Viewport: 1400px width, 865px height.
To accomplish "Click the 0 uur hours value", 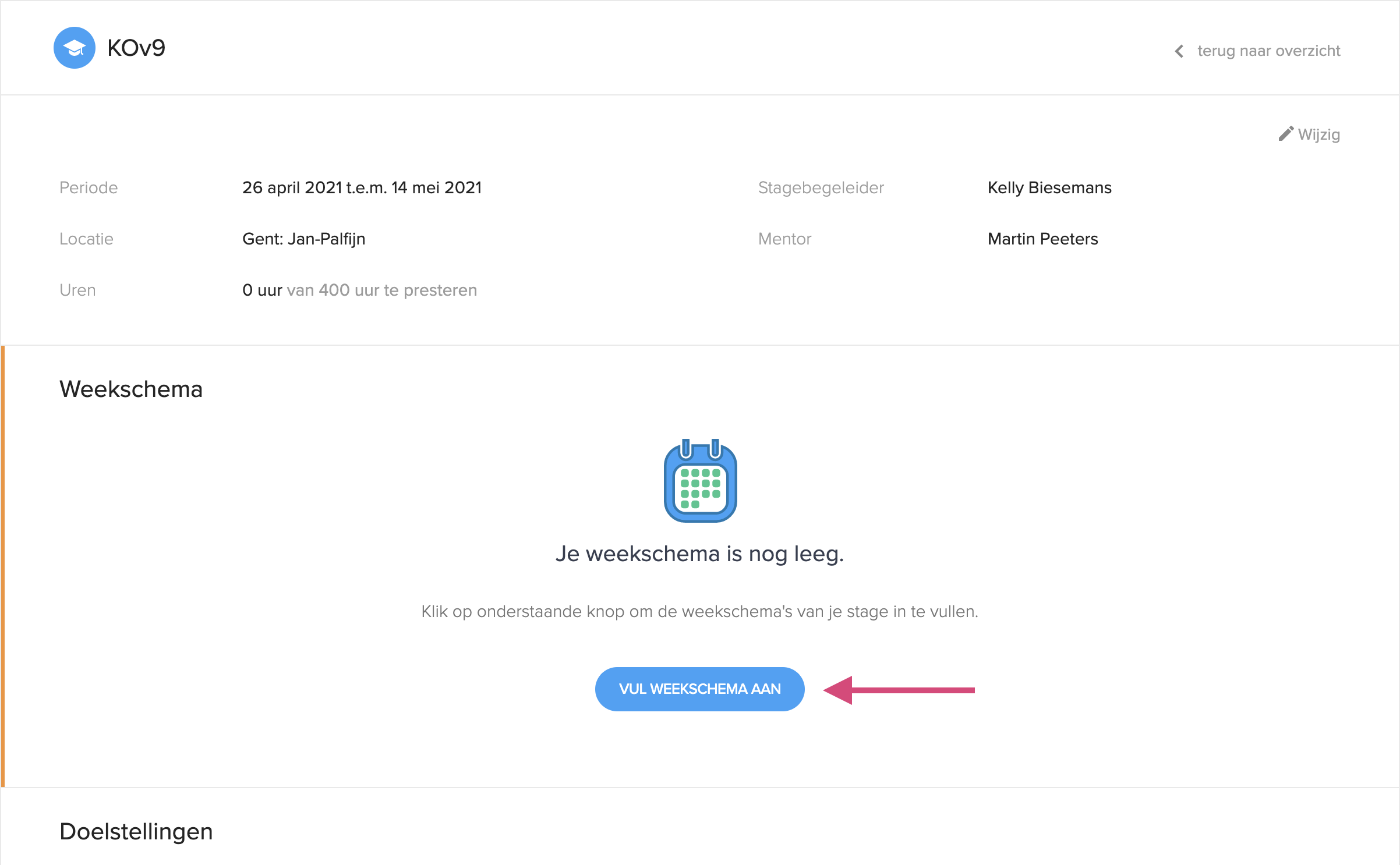I will coord(262,290).
